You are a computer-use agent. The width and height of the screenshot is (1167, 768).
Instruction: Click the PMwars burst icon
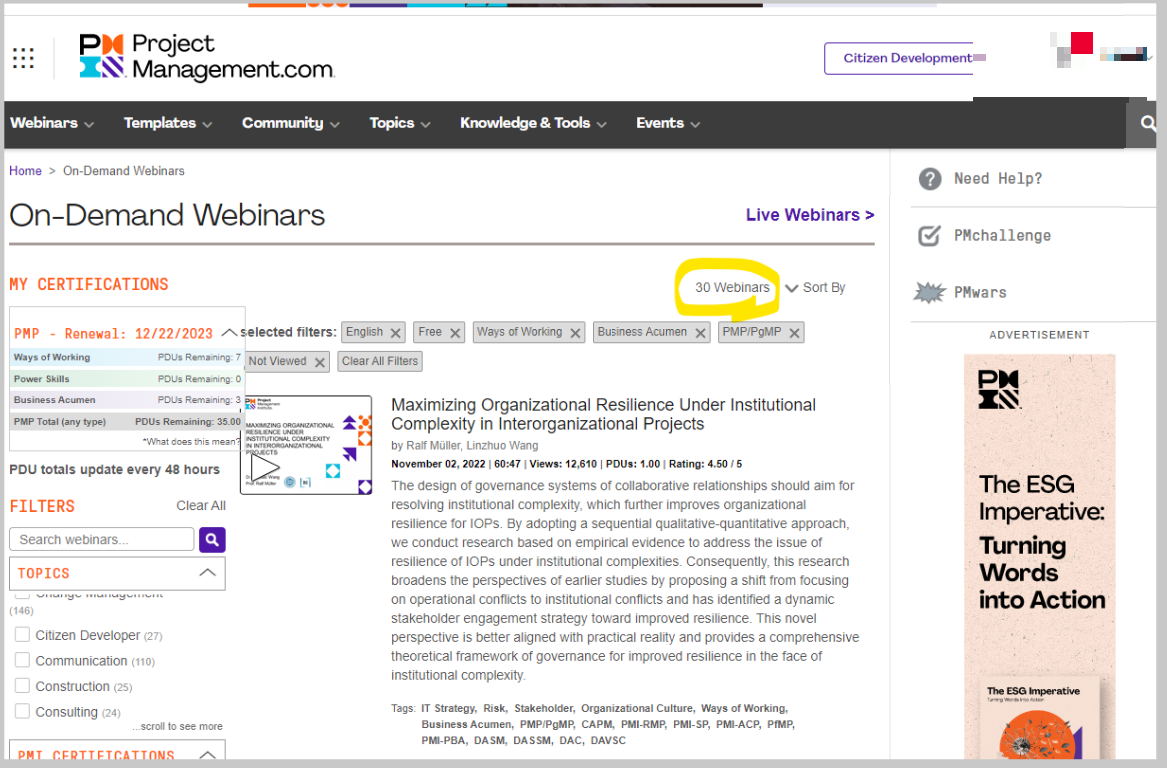929,292
